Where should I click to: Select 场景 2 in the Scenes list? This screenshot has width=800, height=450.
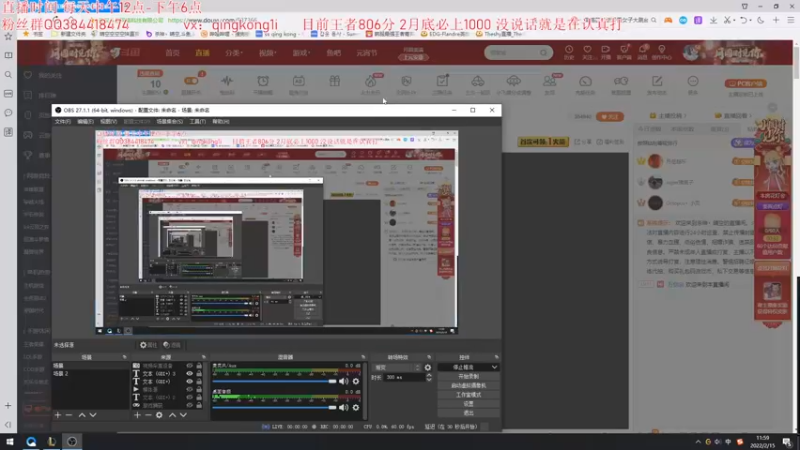pyautogui.click(x=90, y=373)
